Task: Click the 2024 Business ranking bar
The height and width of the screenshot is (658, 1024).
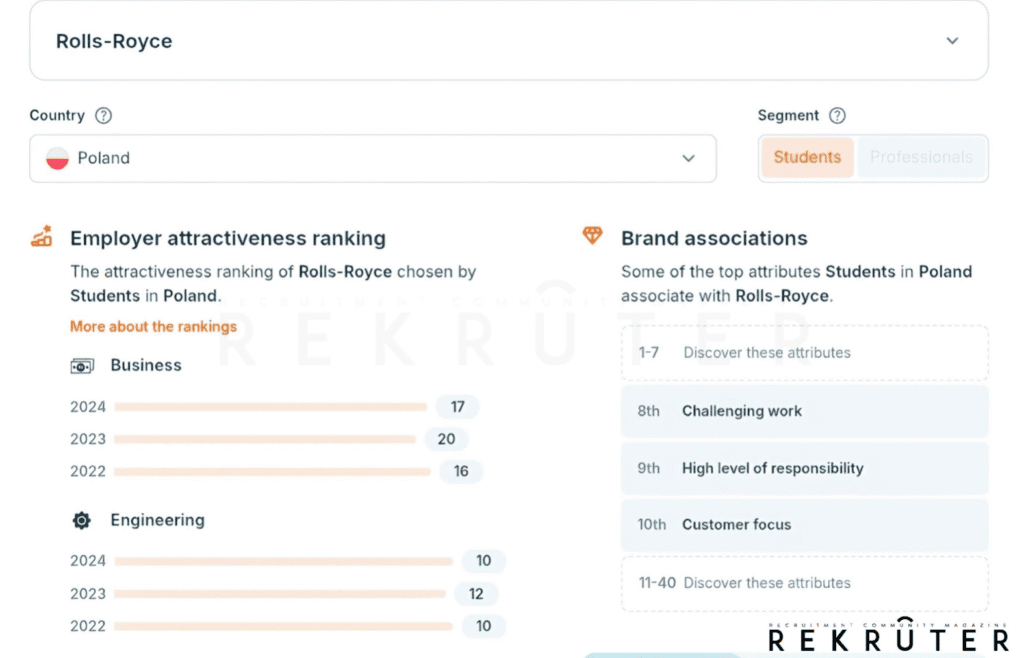Action: (x=270, y=407)
